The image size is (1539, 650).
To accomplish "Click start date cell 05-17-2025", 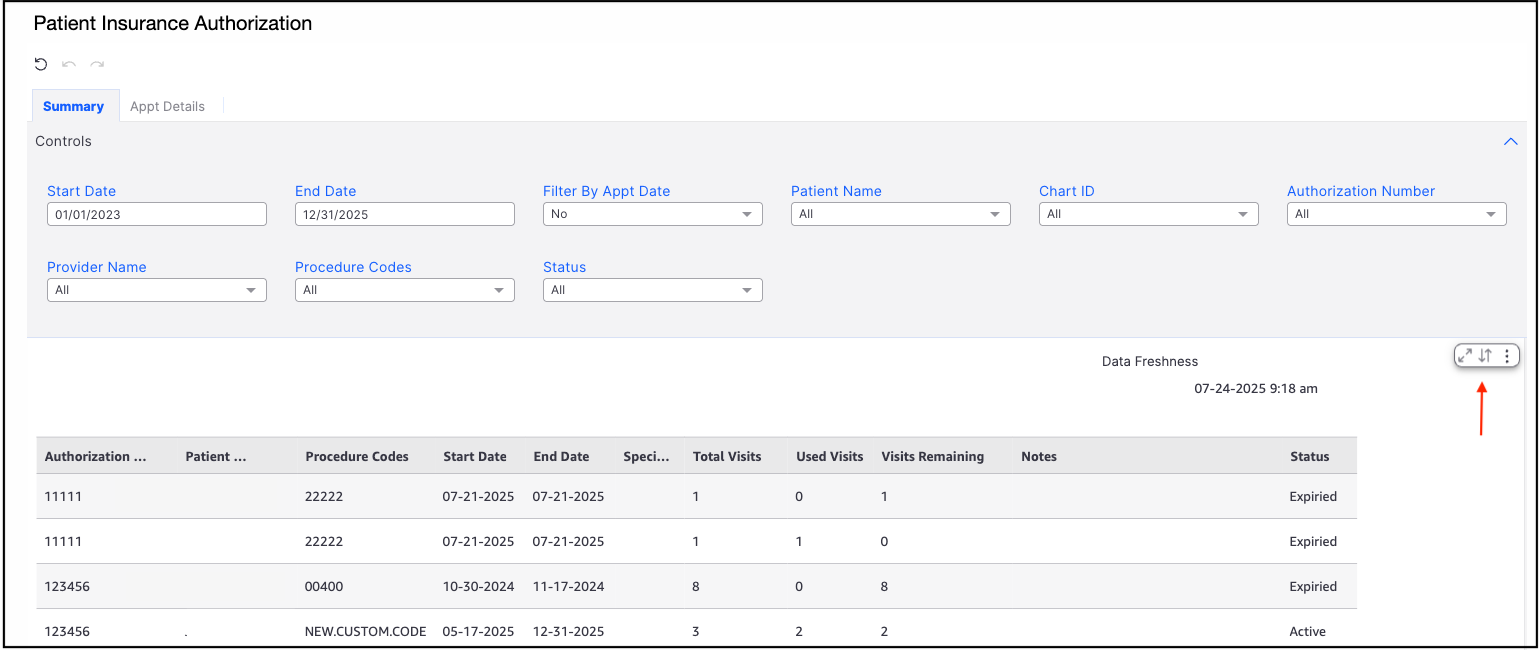I will (478, 631).
